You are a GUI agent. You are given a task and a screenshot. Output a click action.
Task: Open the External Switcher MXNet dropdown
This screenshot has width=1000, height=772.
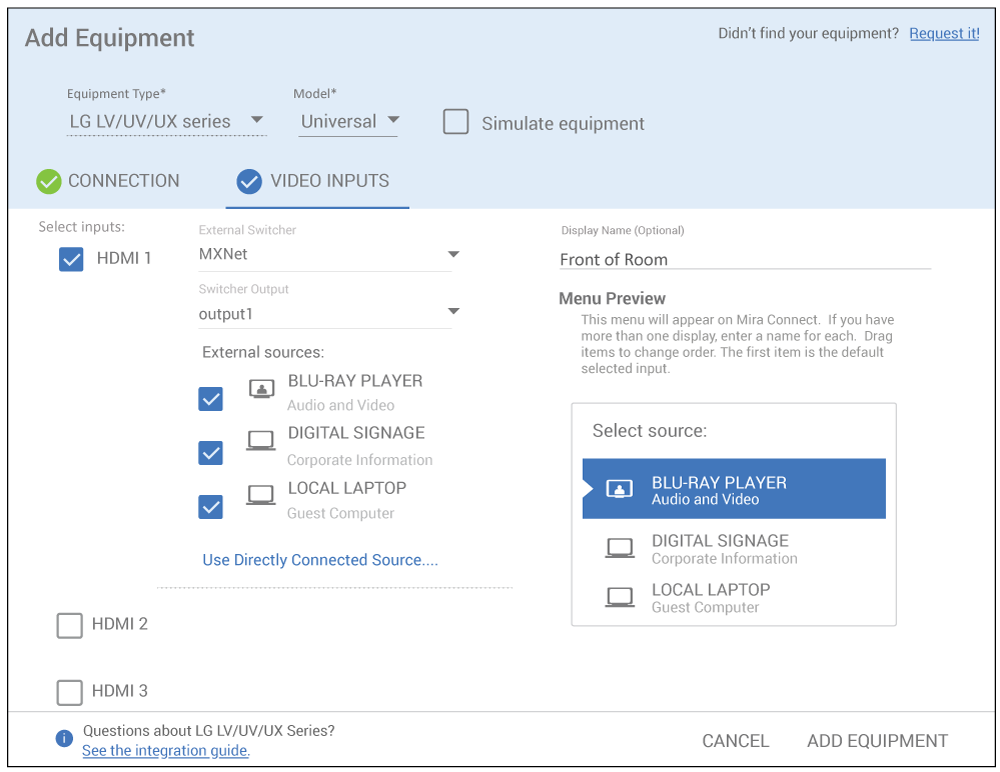(x=325, y=254)
